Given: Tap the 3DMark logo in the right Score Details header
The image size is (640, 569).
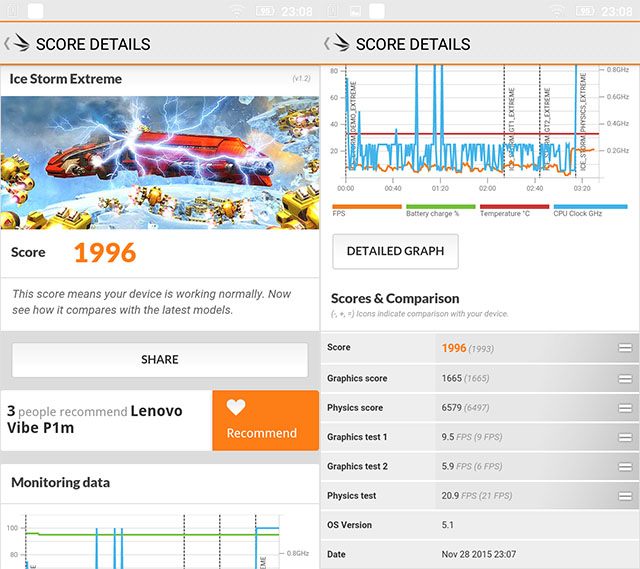Looking at the screenshot, I should click(x=338, y=44).
